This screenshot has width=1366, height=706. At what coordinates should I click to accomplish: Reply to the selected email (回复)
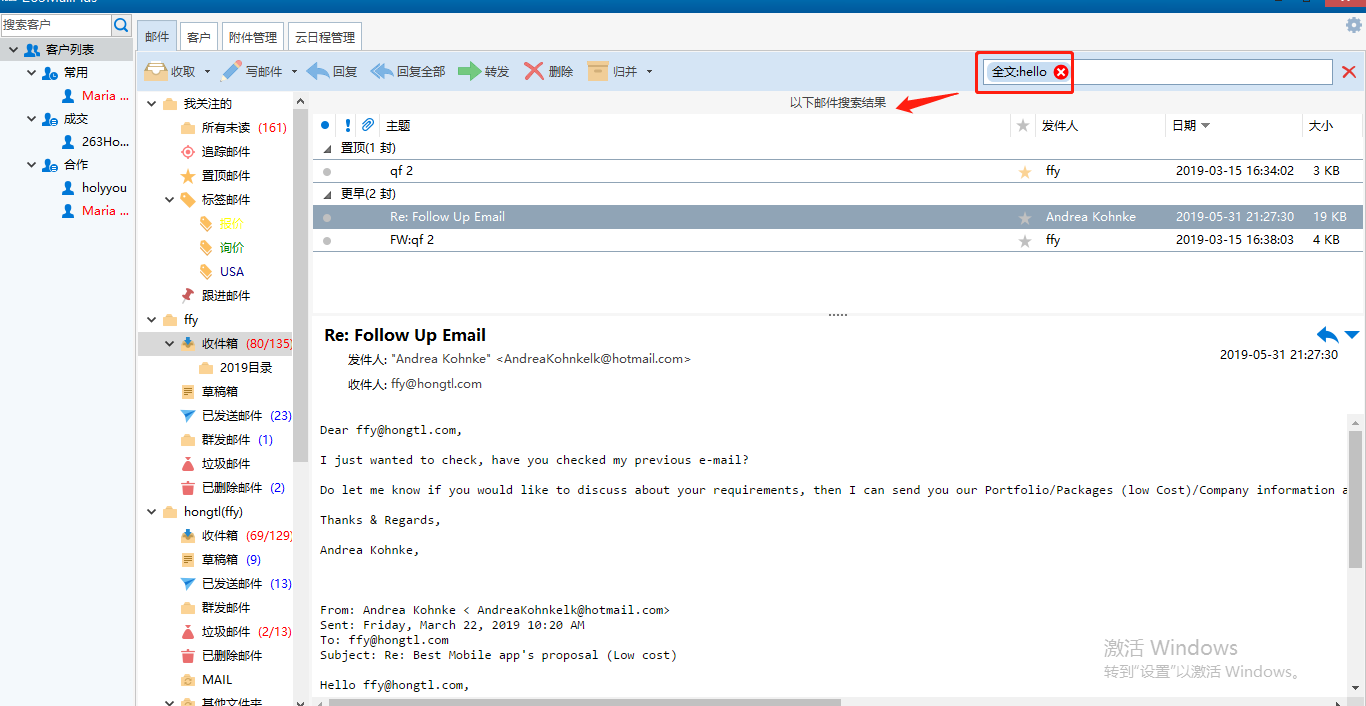(319, 71)
